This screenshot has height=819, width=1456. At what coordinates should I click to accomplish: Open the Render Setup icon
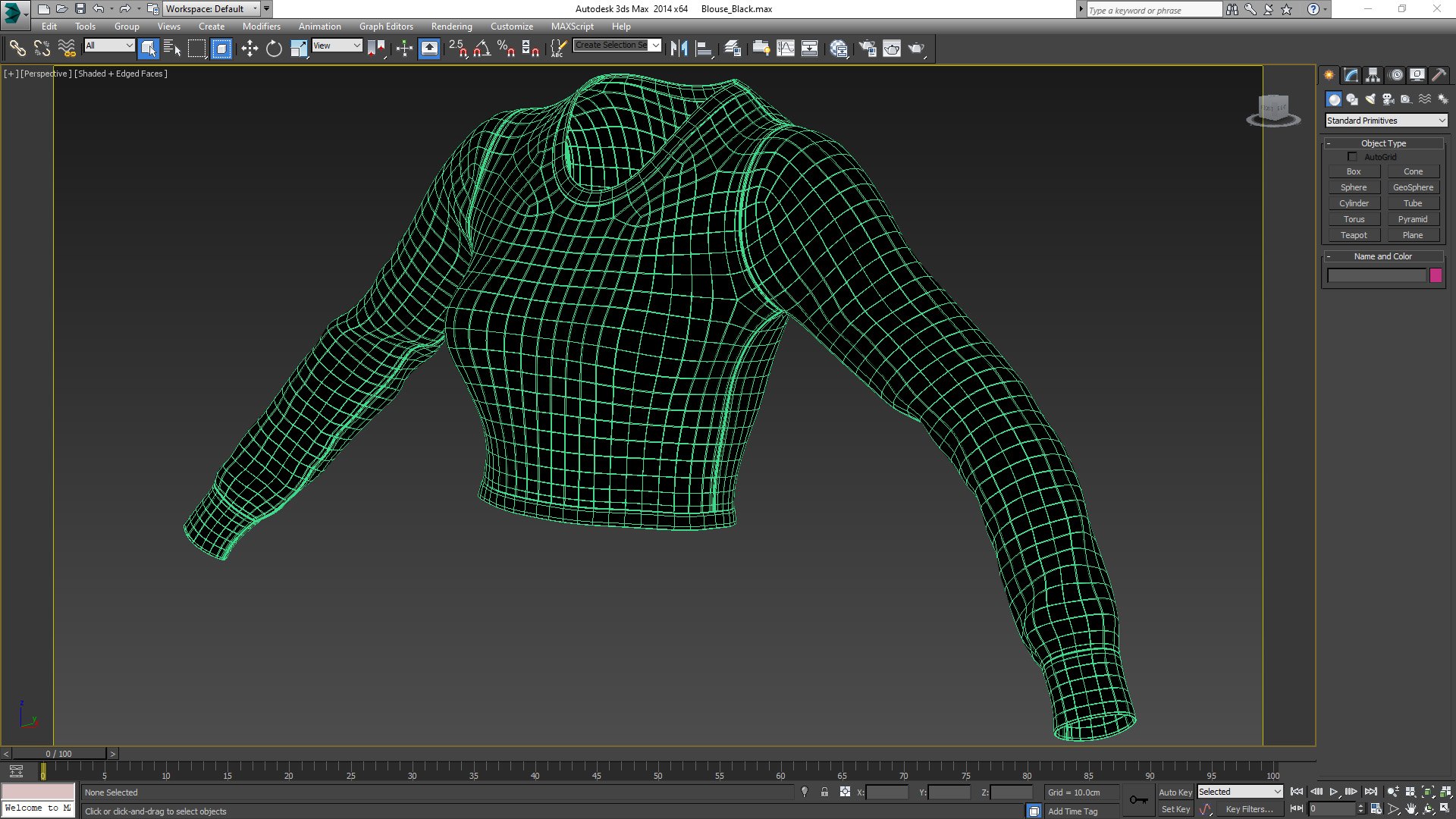(x=868, y=49)
